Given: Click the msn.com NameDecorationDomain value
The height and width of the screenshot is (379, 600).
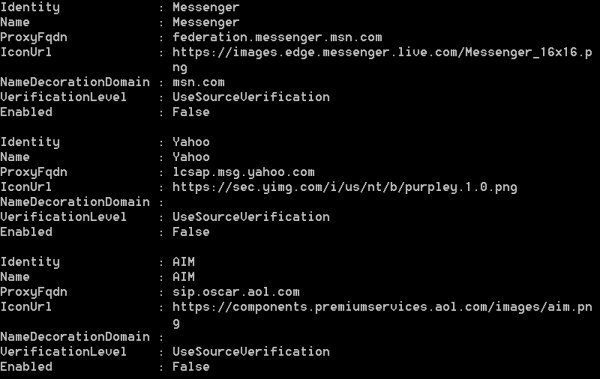Looking at the screenshot, I should [198, 82].
